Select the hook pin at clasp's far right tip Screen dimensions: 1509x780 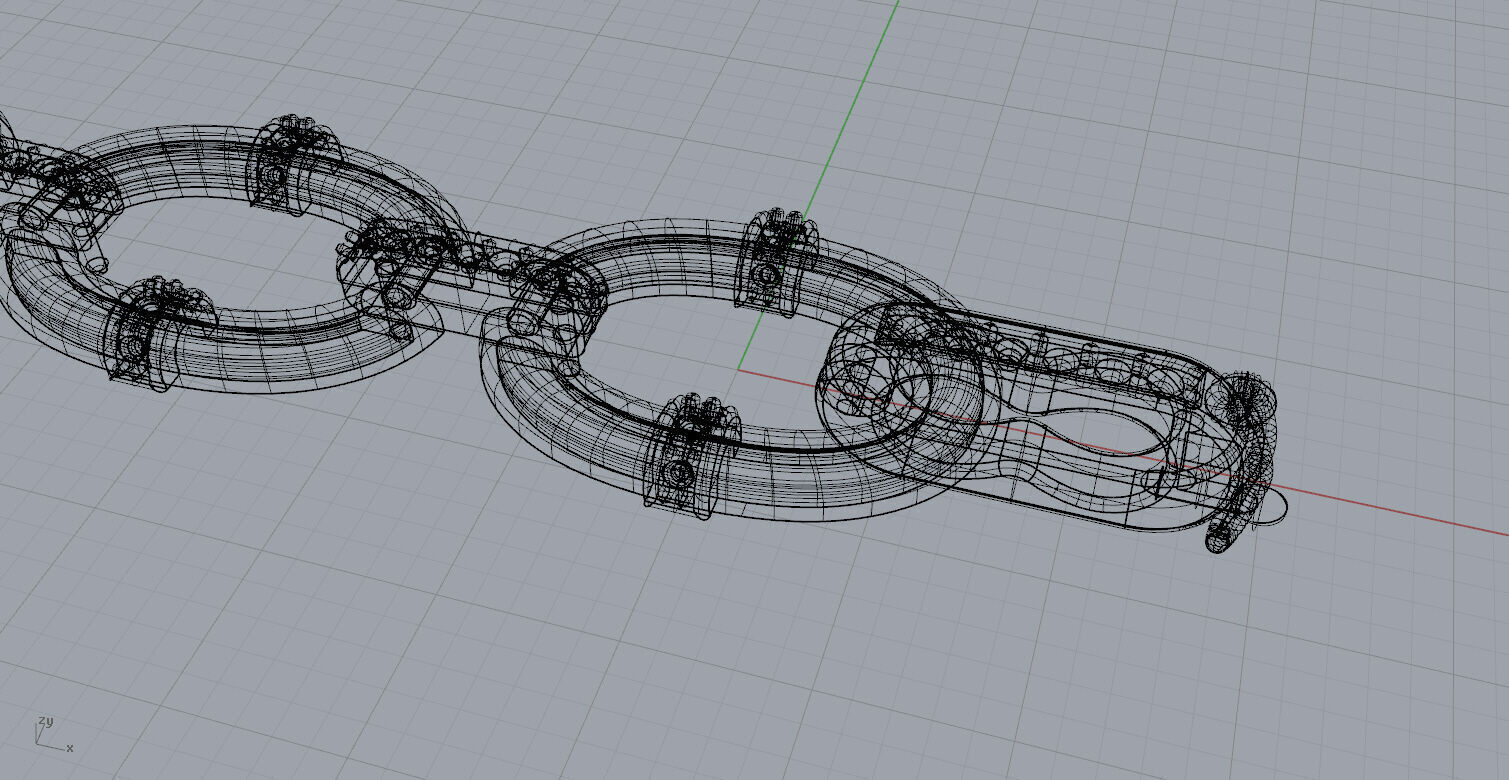[x=1244, y=462]
